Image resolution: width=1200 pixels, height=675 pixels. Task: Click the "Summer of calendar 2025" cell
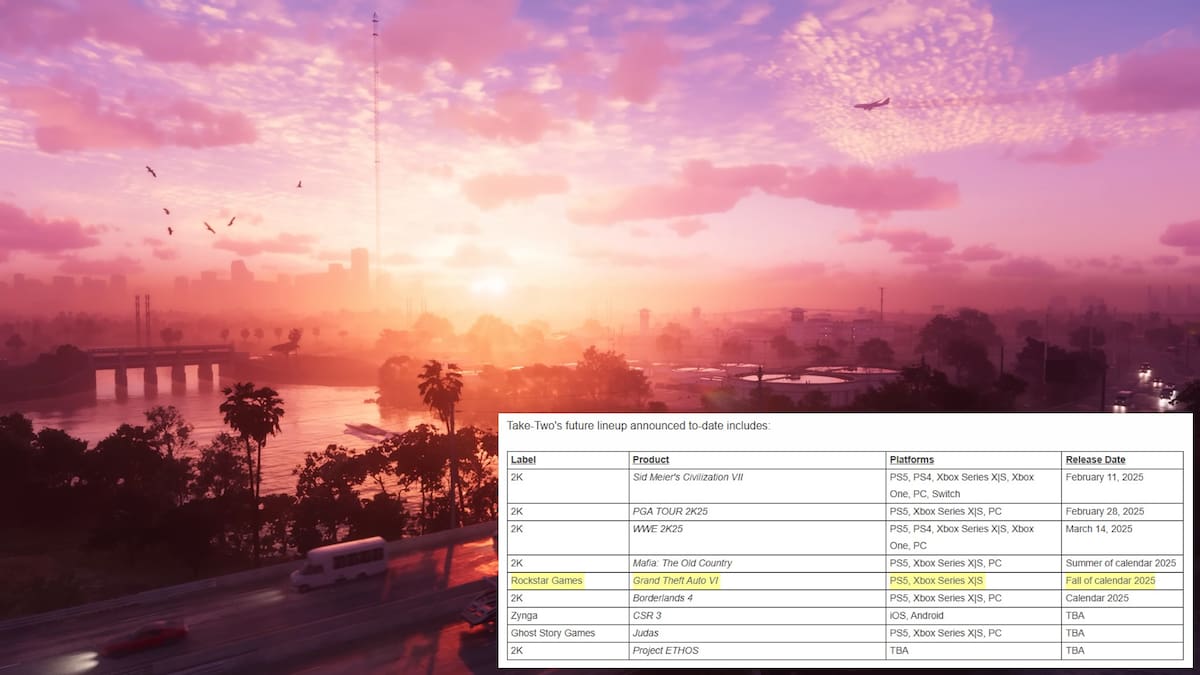[x=1123, y=563]
